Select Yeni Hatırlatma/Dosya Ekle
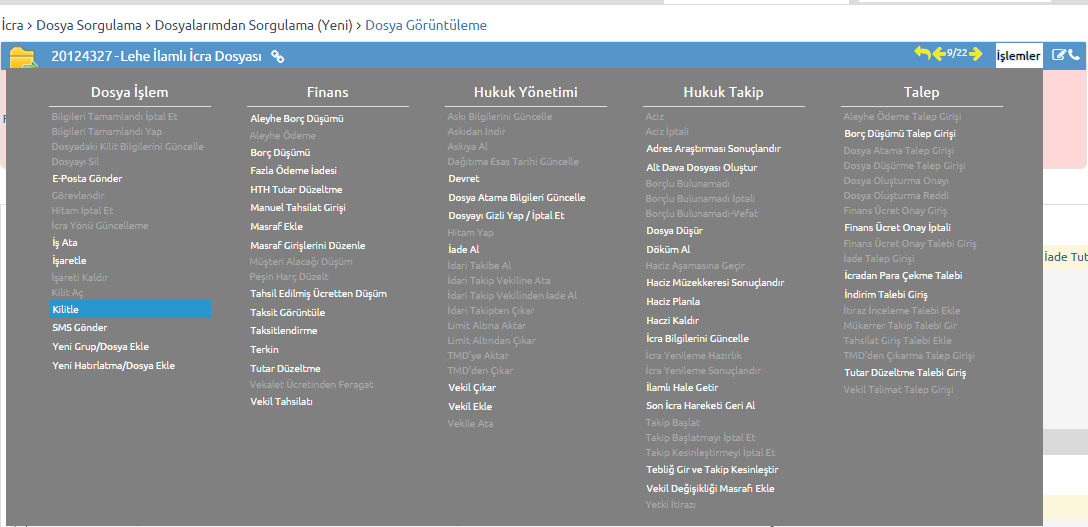 pyautogui.click(x=113, y=365)
